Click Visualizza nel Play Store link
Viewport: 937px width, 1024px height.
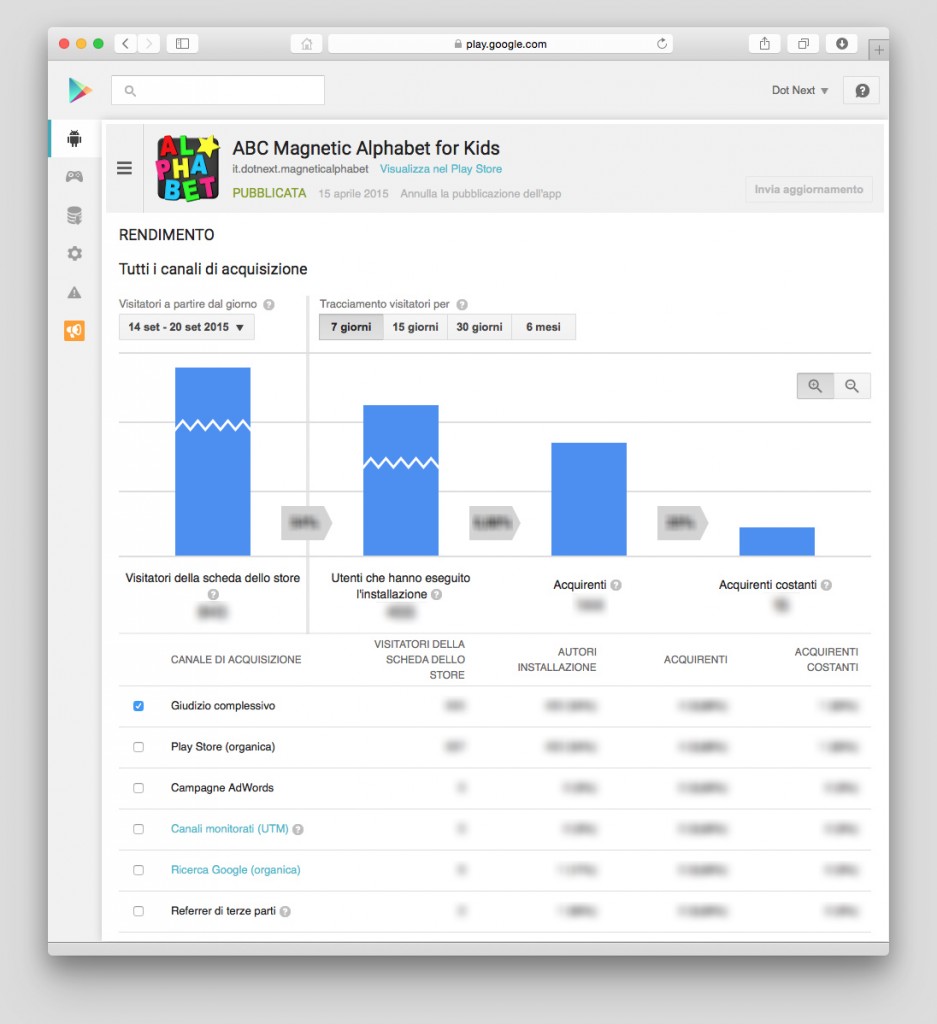coord(441,169)
